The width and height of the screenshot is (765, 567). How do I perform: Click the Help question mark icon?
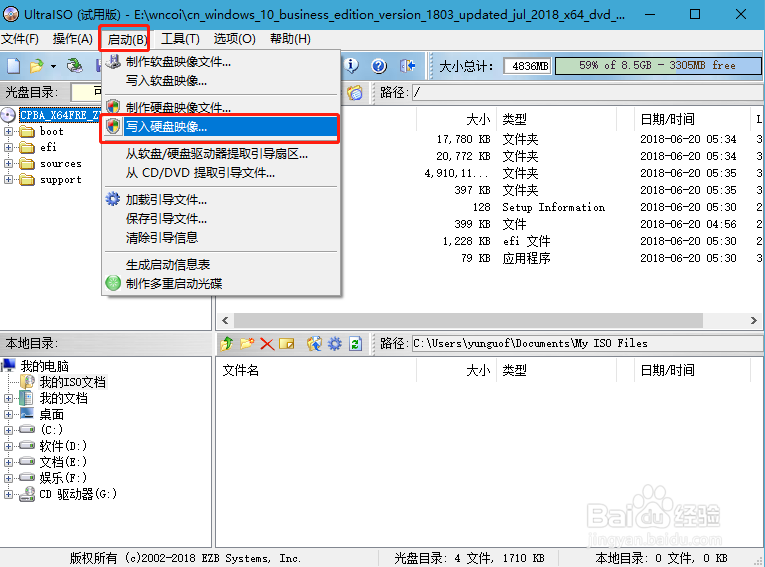(379, 65)
